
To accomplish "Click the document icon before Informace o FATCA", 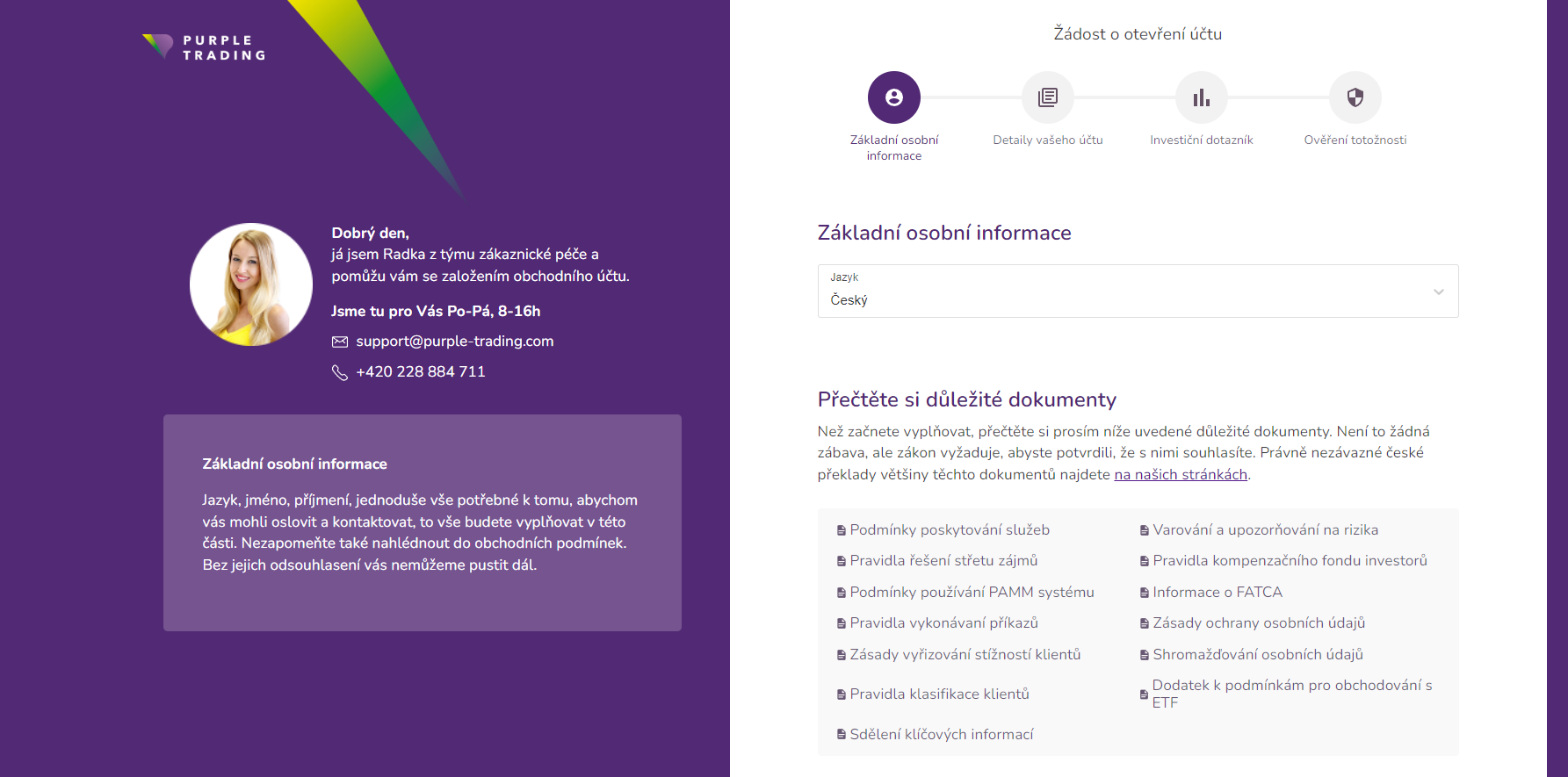I will pyautogui.click(x=1144, y=593).
